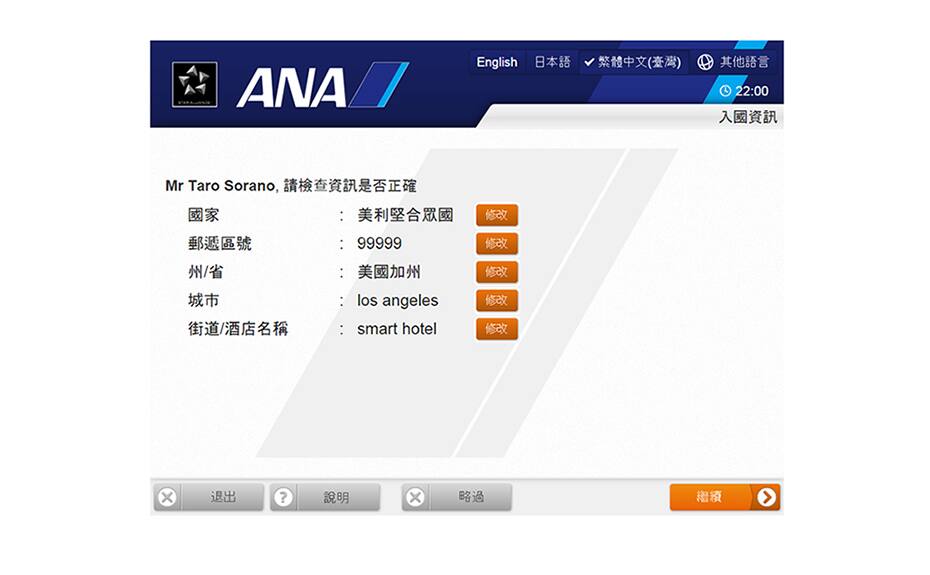Switch language to English
Image resolution: width=930 pixels, height=575 pixels.
click(x=496, y=62)
